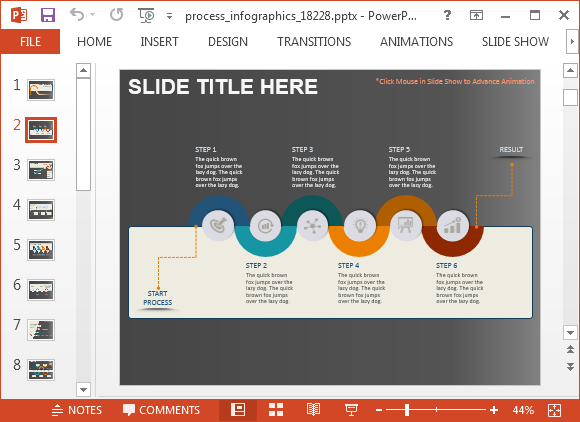Start Slide Show from status bar
This screenshot has height=422, width=580.
click(x=351, y=410)
